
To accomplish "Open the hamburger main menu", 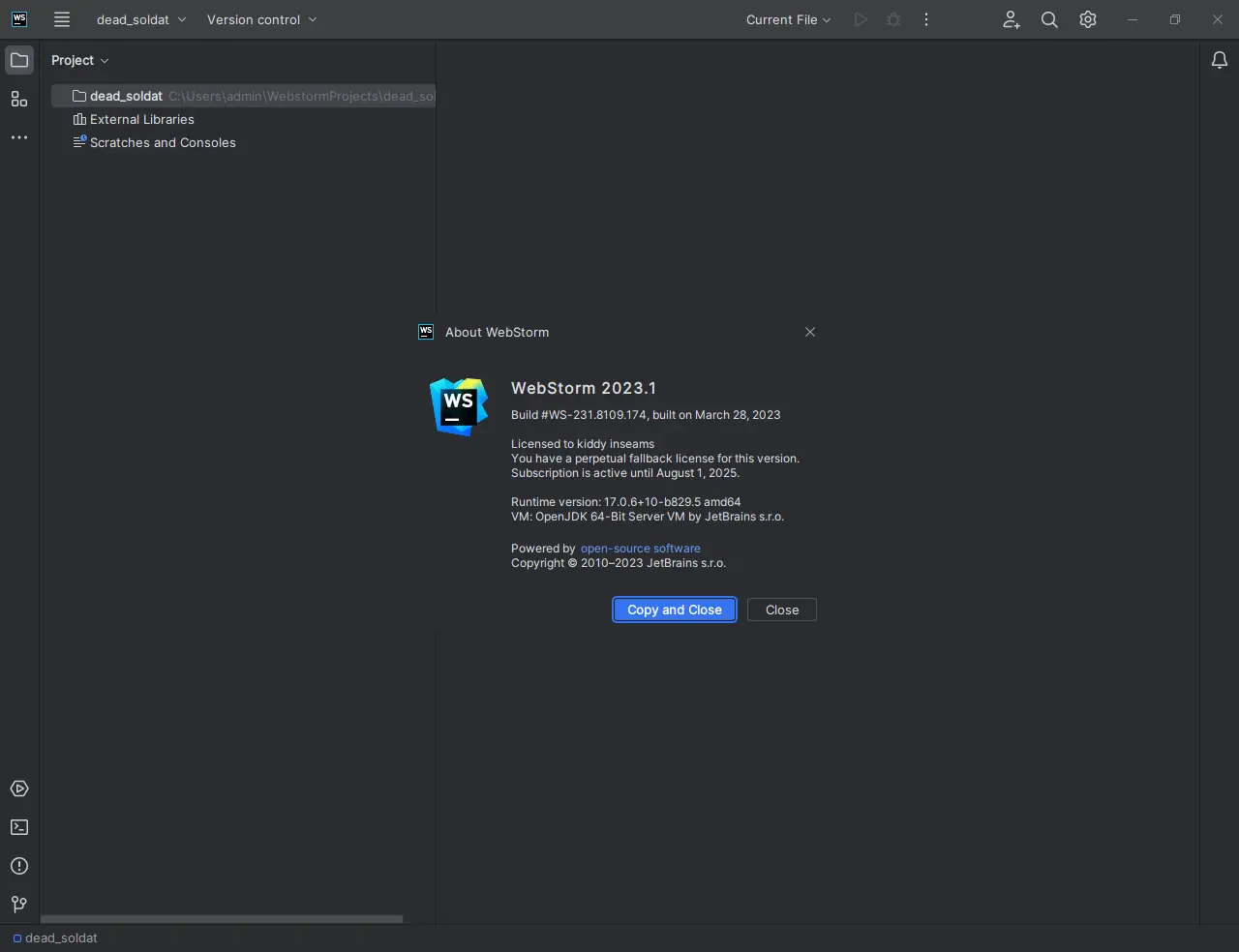I will [62, 19].
